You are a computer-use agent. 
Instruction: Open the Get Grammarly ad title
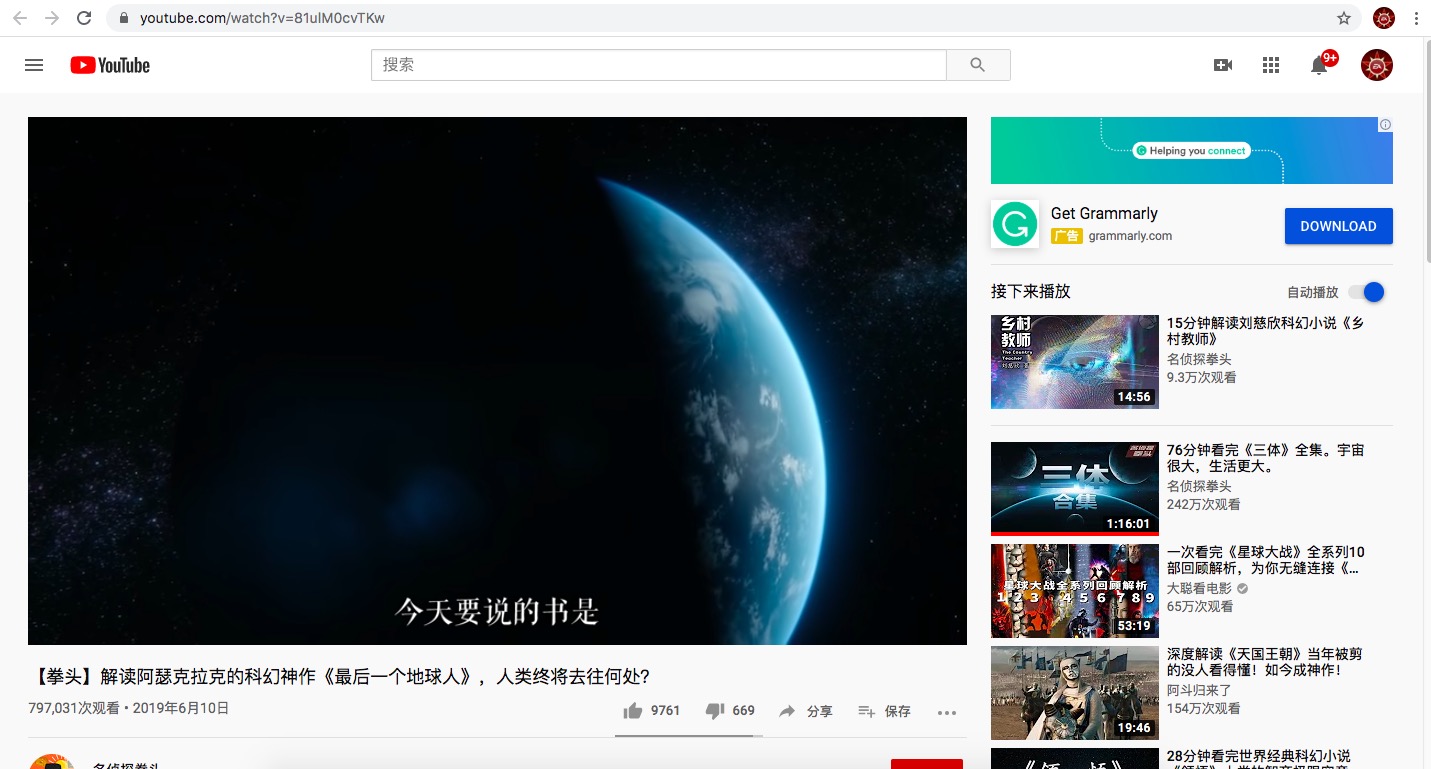1104,213
